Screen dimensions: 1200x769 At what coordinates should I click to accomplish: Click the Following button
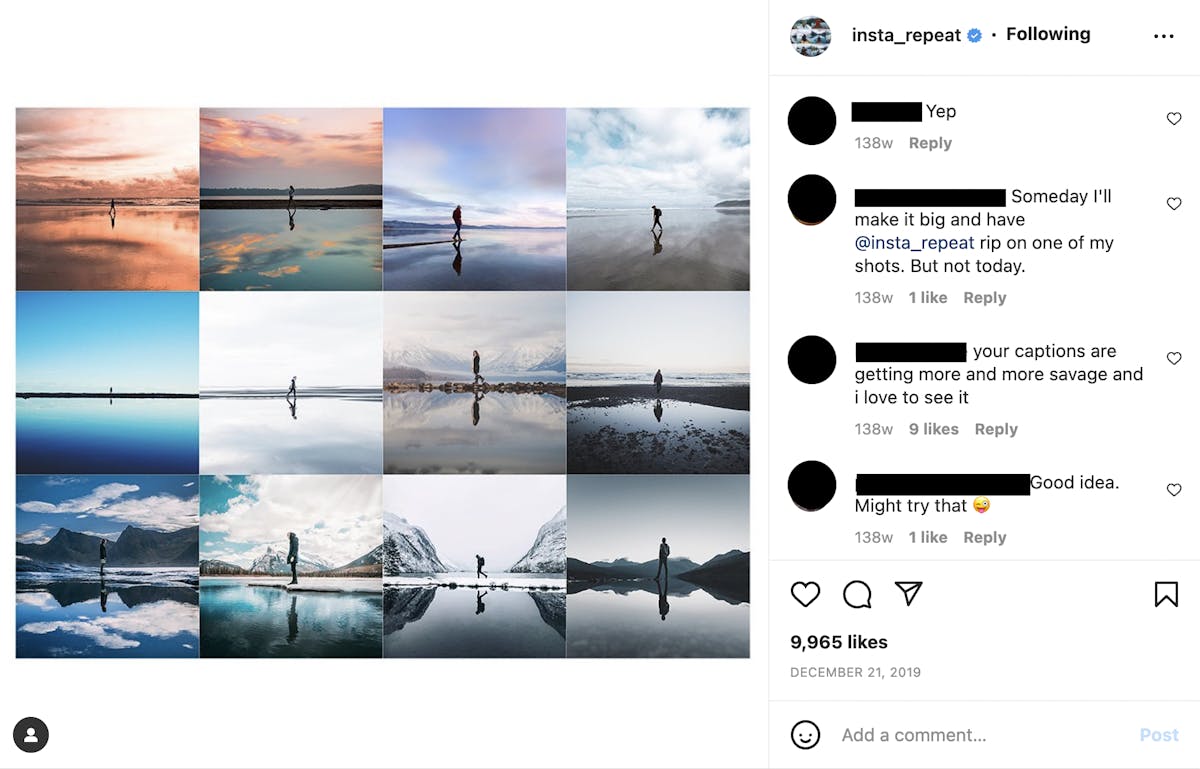[1047, 33]
